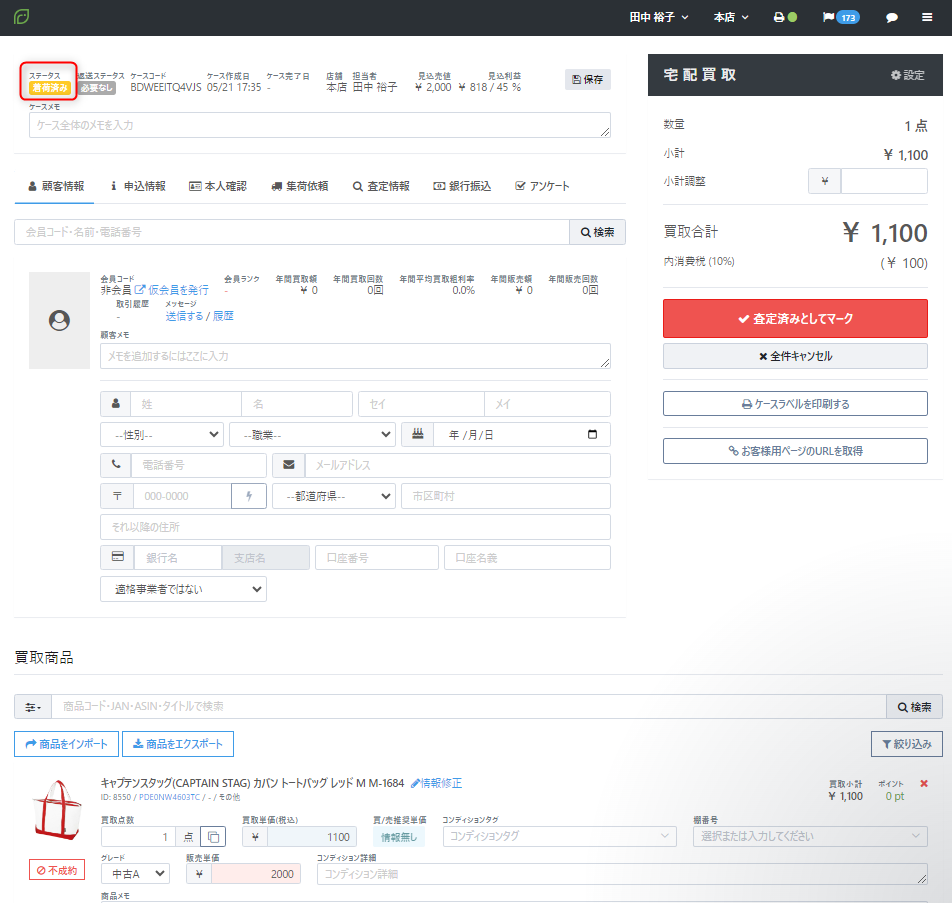Click the lightning address lookup button
This screenshot has height=903, width=952.
249,496
